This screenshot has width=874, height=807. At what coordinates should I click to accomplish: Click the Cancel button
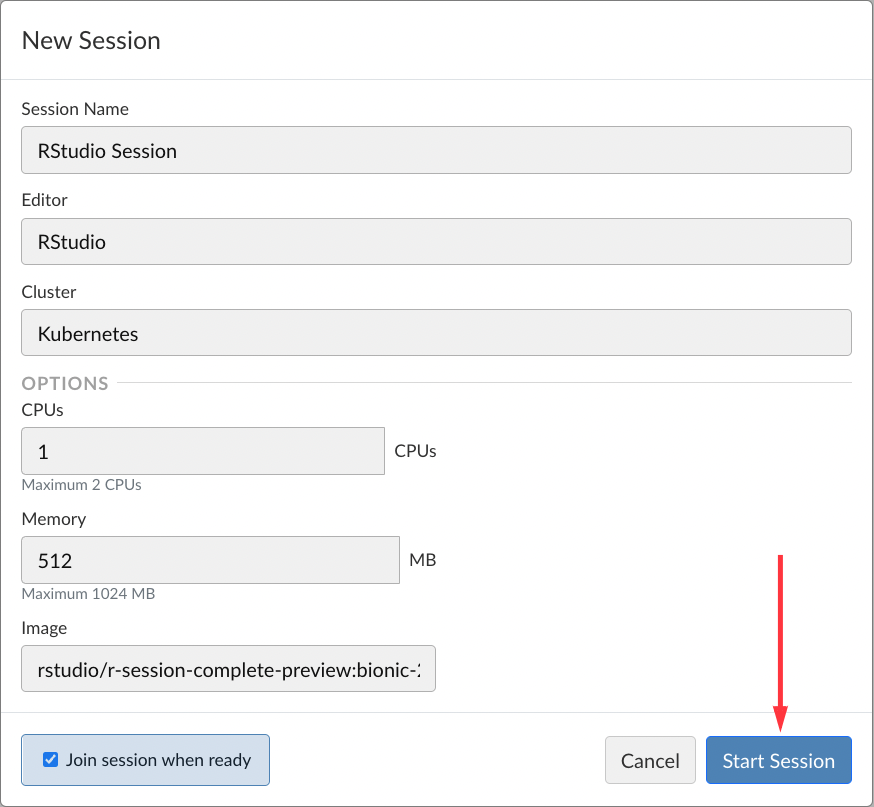tap(650, 760)
